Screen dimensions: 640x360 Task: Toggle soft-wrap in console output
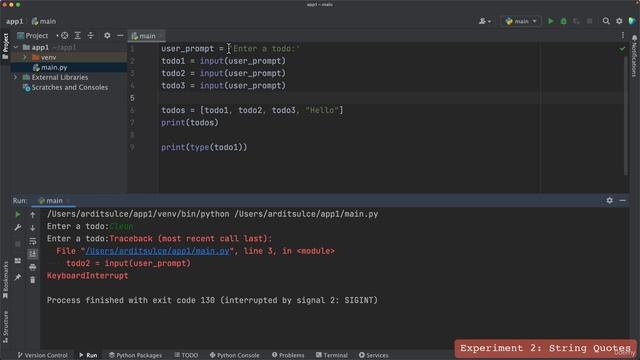tap(33, 241)
